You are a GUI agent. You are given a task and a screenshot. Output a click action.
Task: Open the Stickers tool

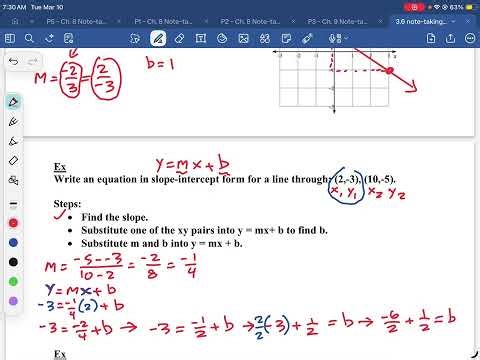coord(222,38)
